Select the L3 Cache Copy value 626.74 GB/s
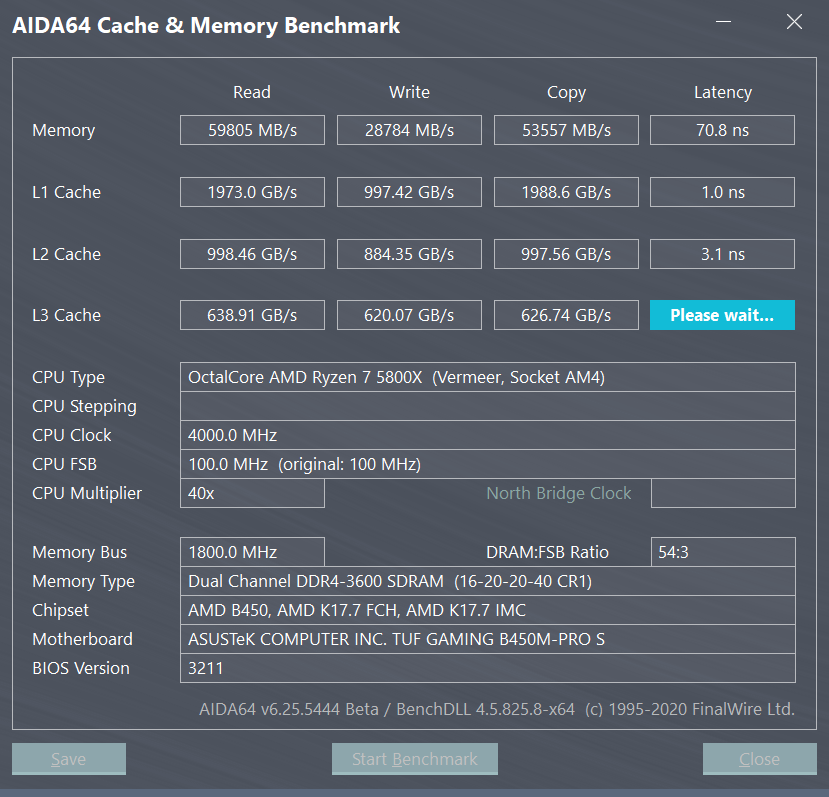The image size is (829, 797). coord(566,315)
